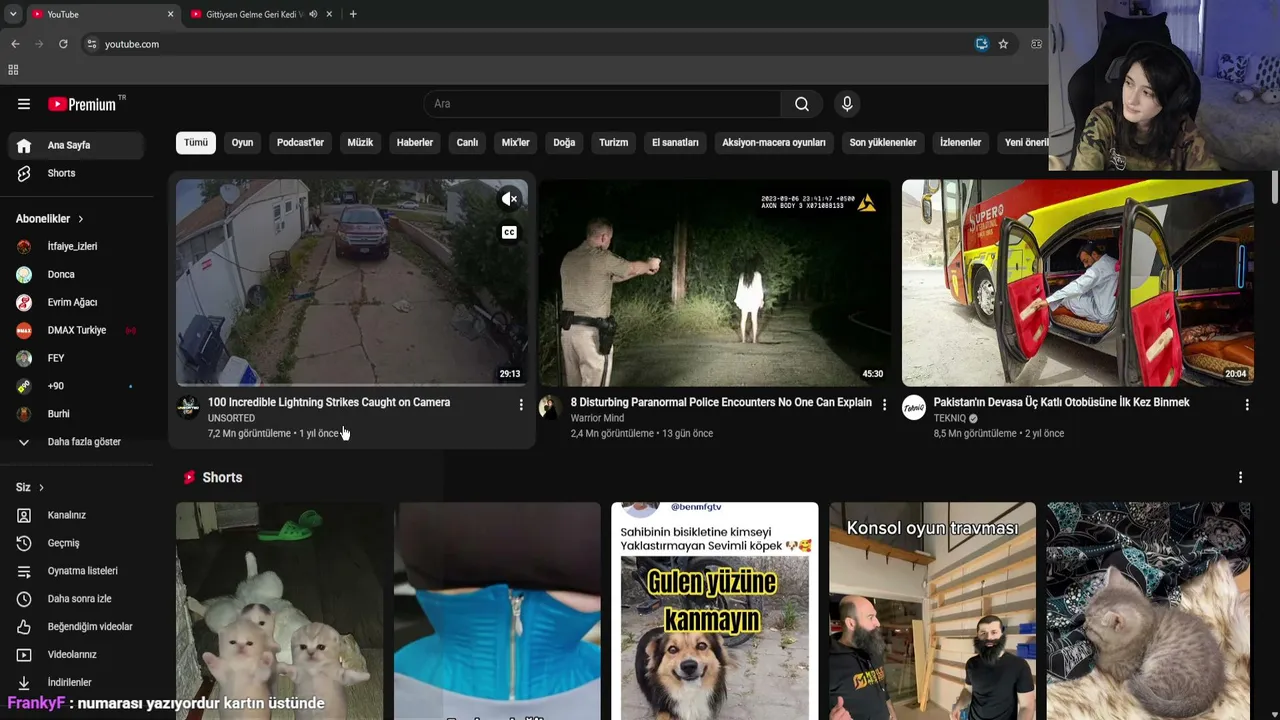
Task: Select the Oyun filter chip
Action: pos(242,142)
